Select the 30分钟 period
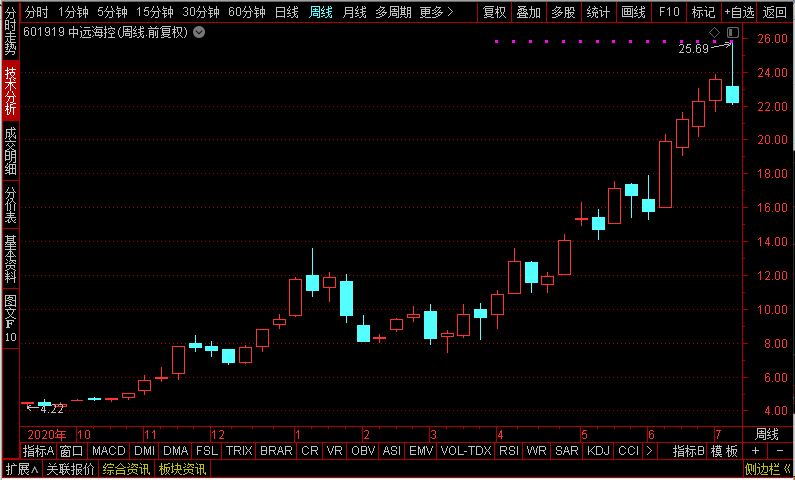Image resolution: width=795 pixels, height=480 pixels. pos(201,12)
